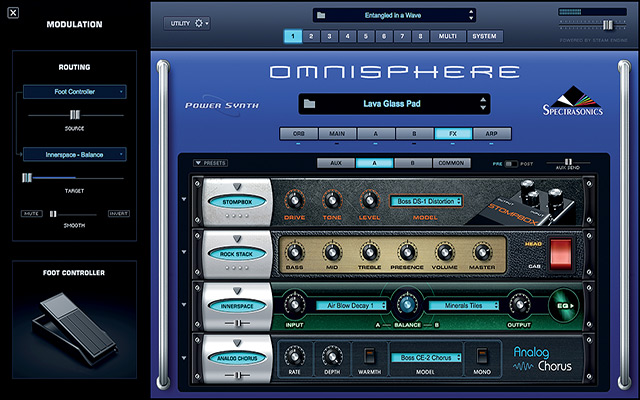
Task: Select the MULTI page button
Action: pos(446,36)
